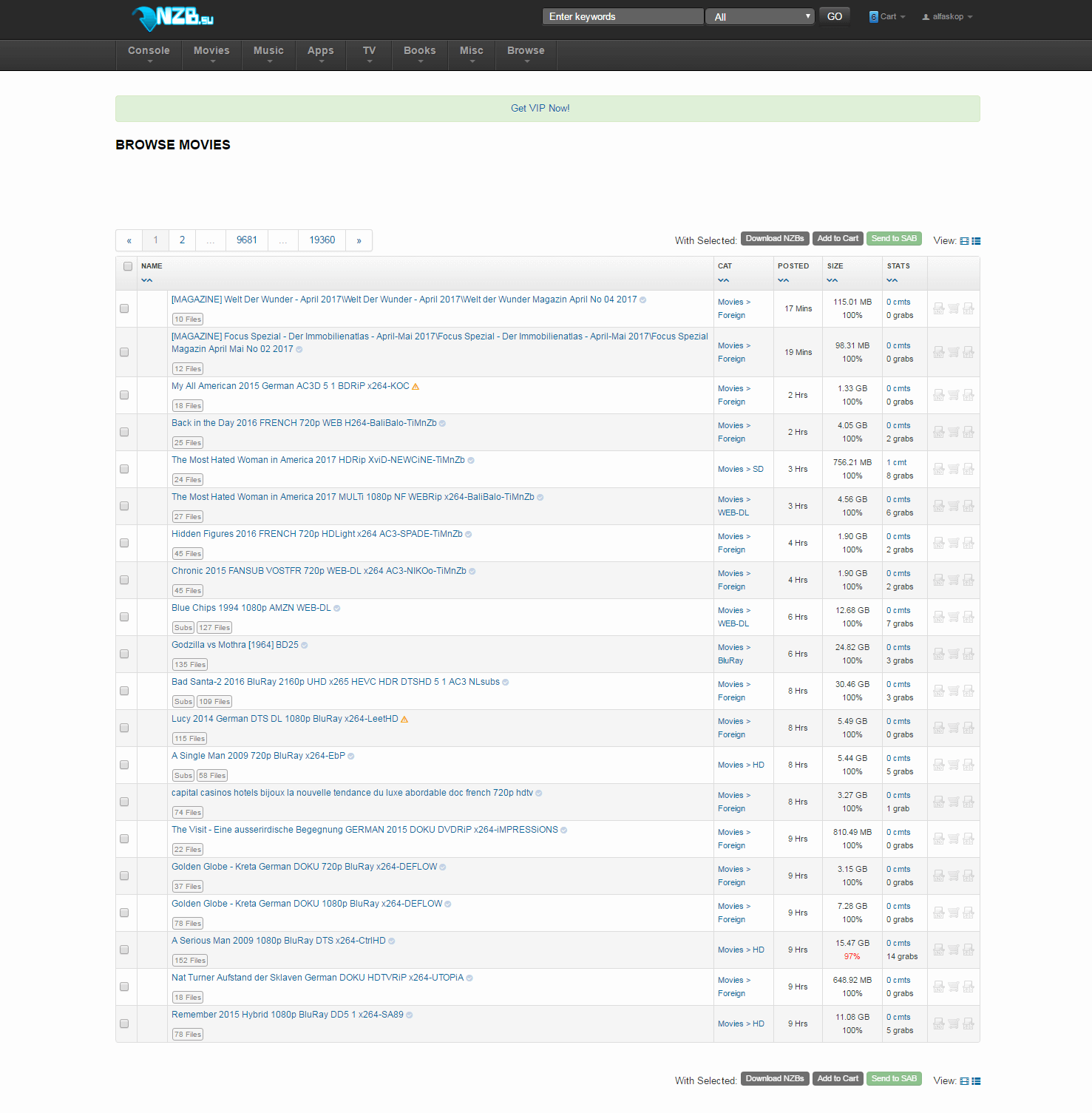Image resolution: width=1092 pixels, height=1113 pixels.
Task: Click top Download NZBs button
Action: click(775, 239)
